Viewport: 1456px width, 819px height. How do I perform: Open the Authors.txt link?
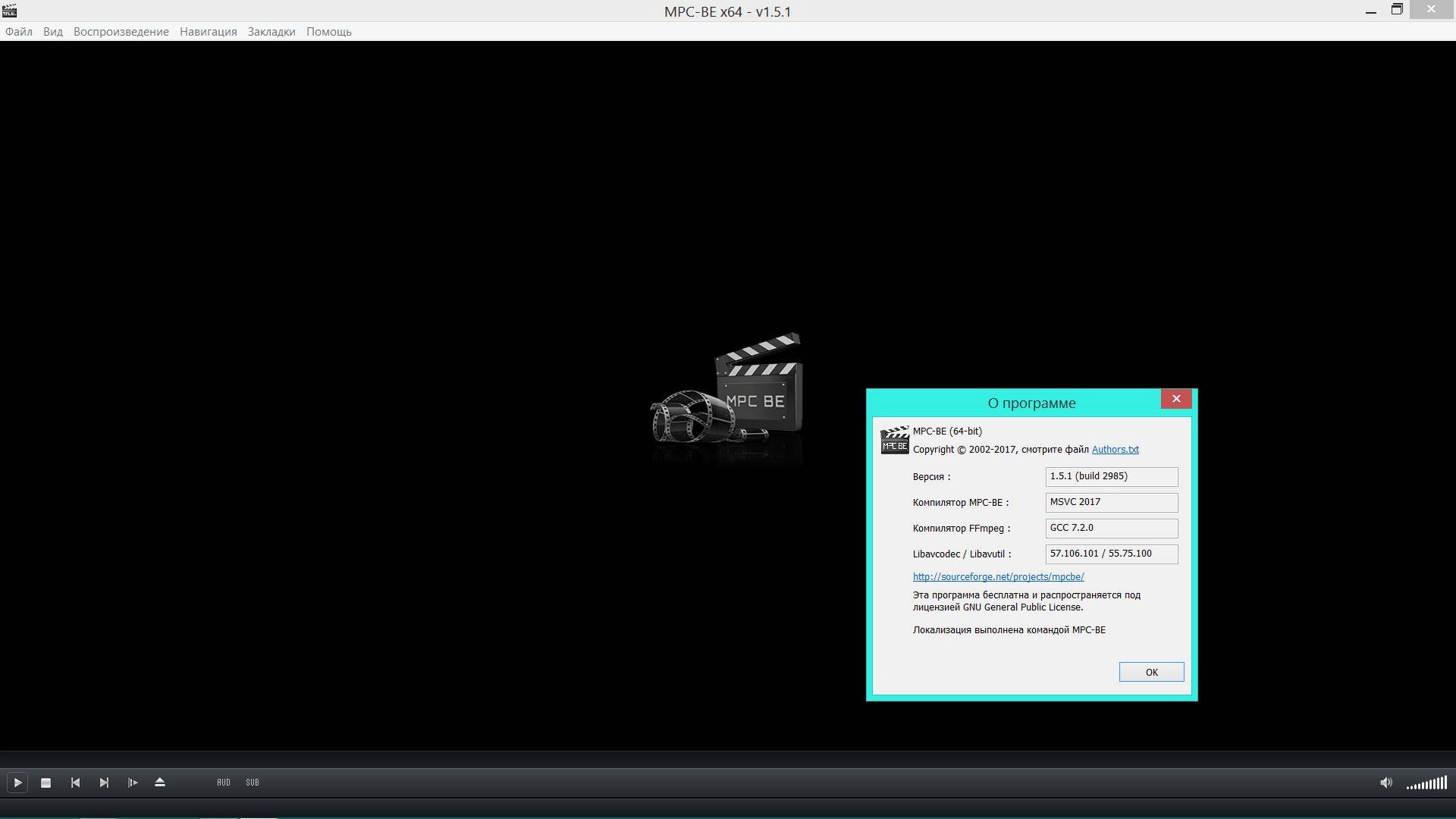point(1115,449)
